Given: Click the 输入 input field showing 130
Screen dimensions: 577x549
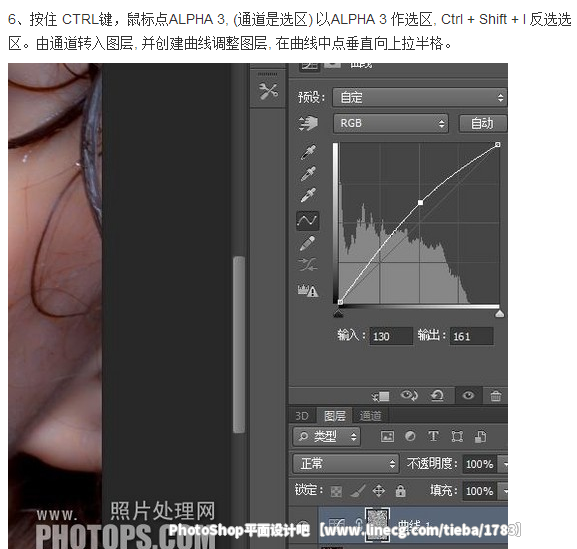Looking at the screenshot, I should (x=391, y=336).
